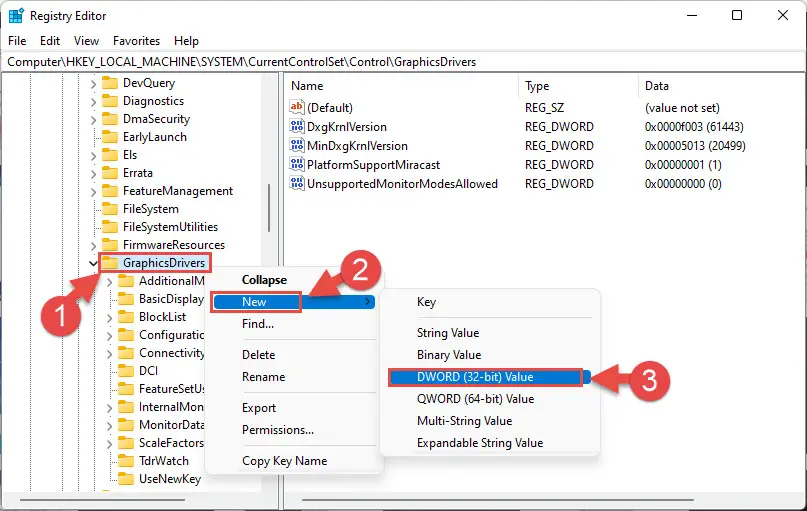The width and height of the screenshot is (807, 511).
Task: Expand the Diagnostics key chevron
Action: [x=93, y=101]
